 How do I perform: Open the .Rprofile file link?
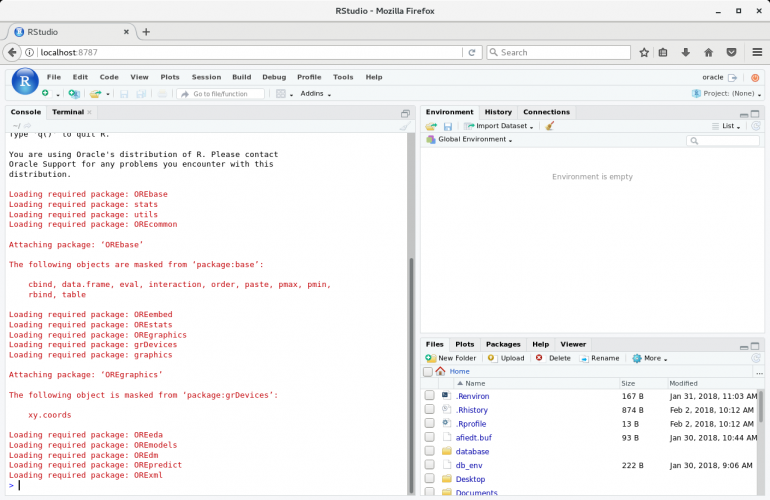coord(471,424)
